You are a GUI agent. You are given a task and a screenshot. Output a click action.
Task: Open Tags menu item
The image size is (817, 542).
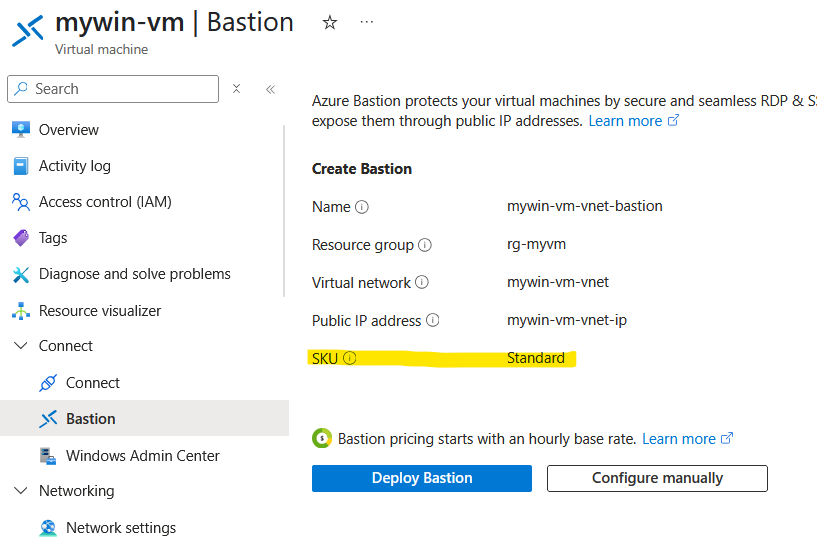(x=53, y=238)
